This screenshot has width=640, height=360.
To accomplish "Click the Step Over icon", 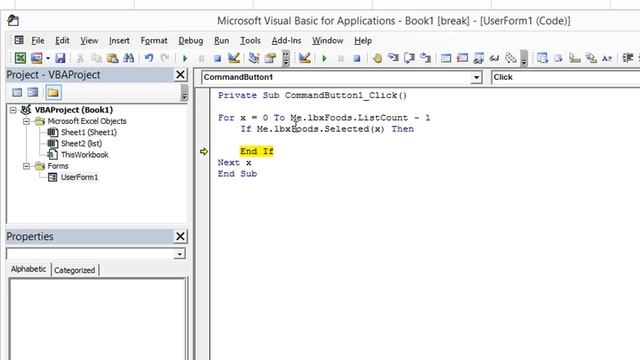I will click(x=409, y=58).
